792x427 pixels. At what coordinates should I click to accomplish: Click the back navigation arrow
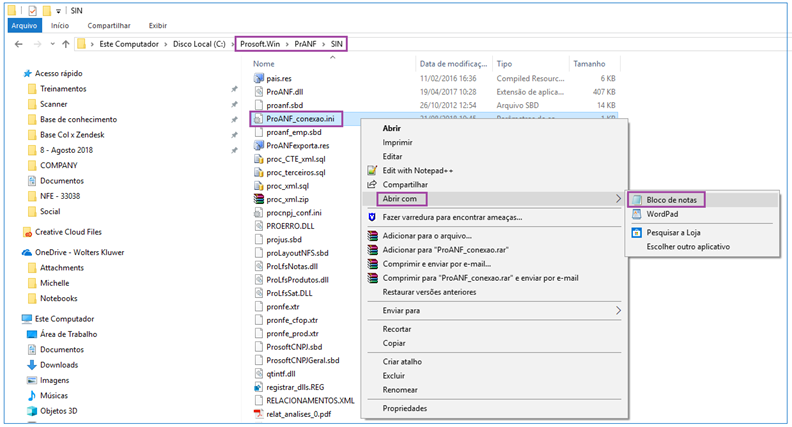pyautogui.click(x=19, y=44)
